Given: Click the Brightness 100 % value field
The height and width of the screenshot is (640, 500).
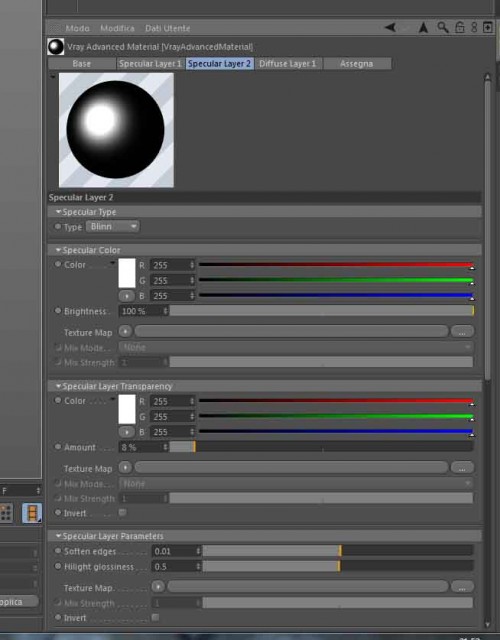Looking at the screenshot, I should point(143,311).
